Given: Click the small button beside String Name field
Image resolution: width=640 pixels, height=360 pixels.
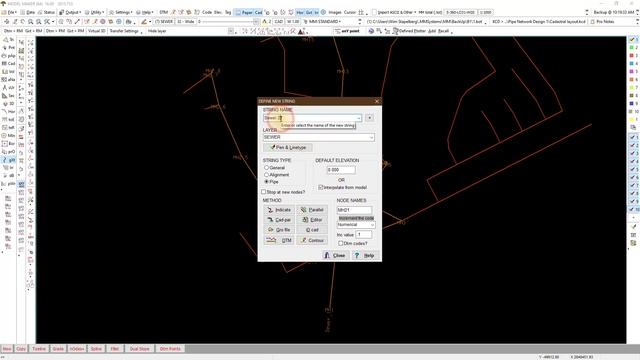Looking at the screenshot, I should [x=369, y=118].
